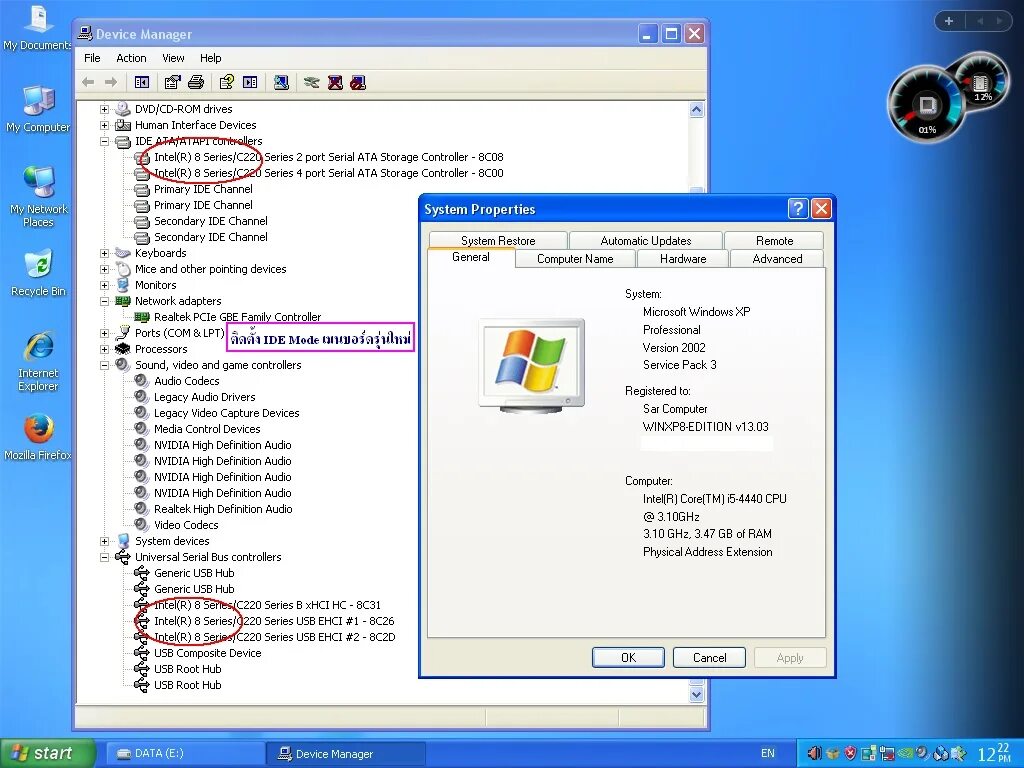Click the Print toolbar icon
This screenshot has height=768, width=1024.
[196, 82]
